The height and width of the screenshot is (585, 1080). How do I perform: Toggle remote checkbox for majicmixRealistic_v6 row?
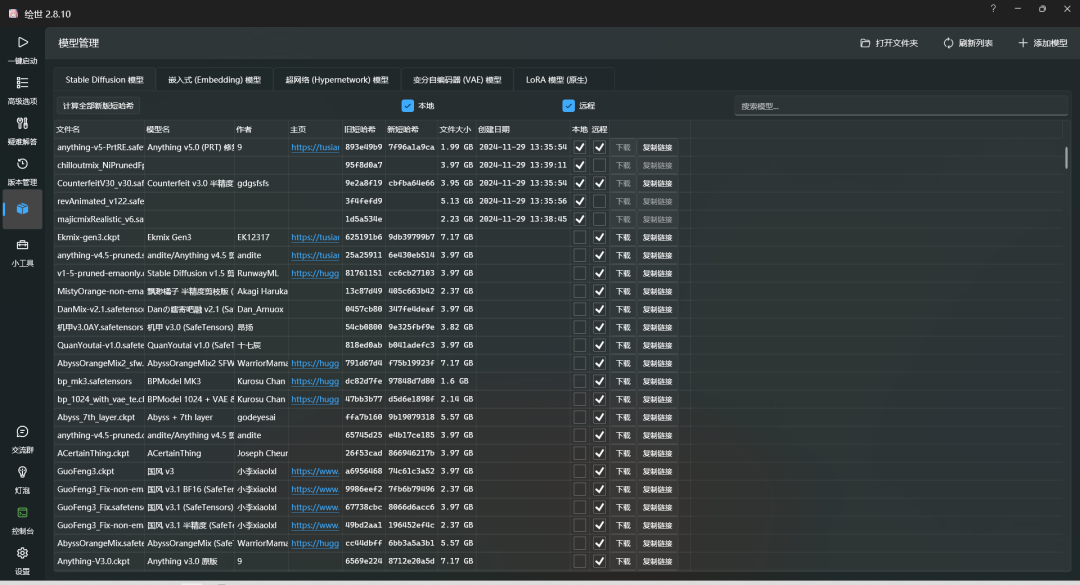(x=599, y=219)
